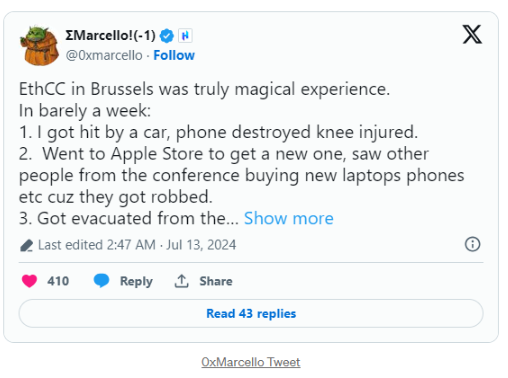Click the Reply label
This screenshot has height=378, width=508.
[x=136, y=281]
